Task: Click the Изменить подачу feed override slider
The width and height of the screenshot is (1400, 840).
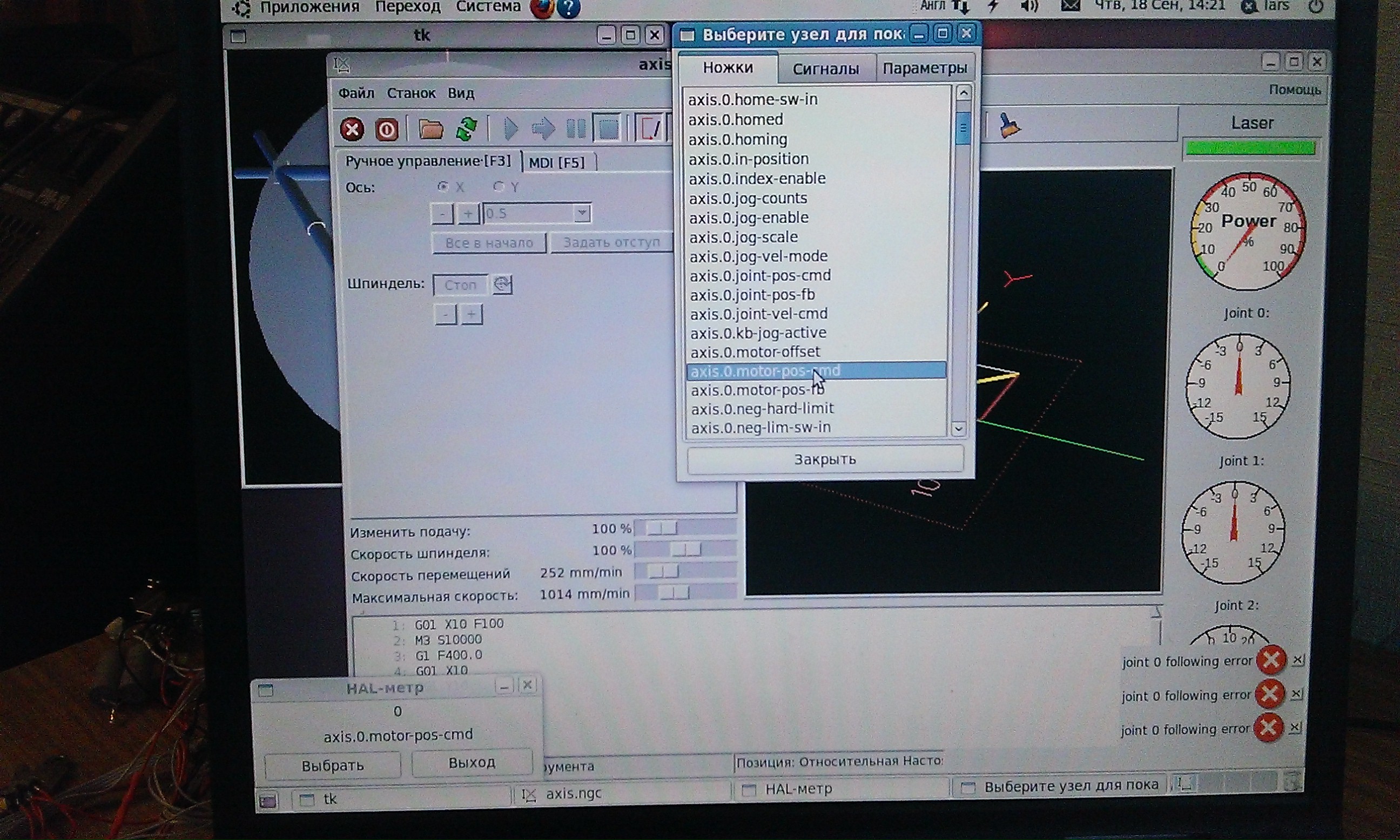Action: coord(662,528)
